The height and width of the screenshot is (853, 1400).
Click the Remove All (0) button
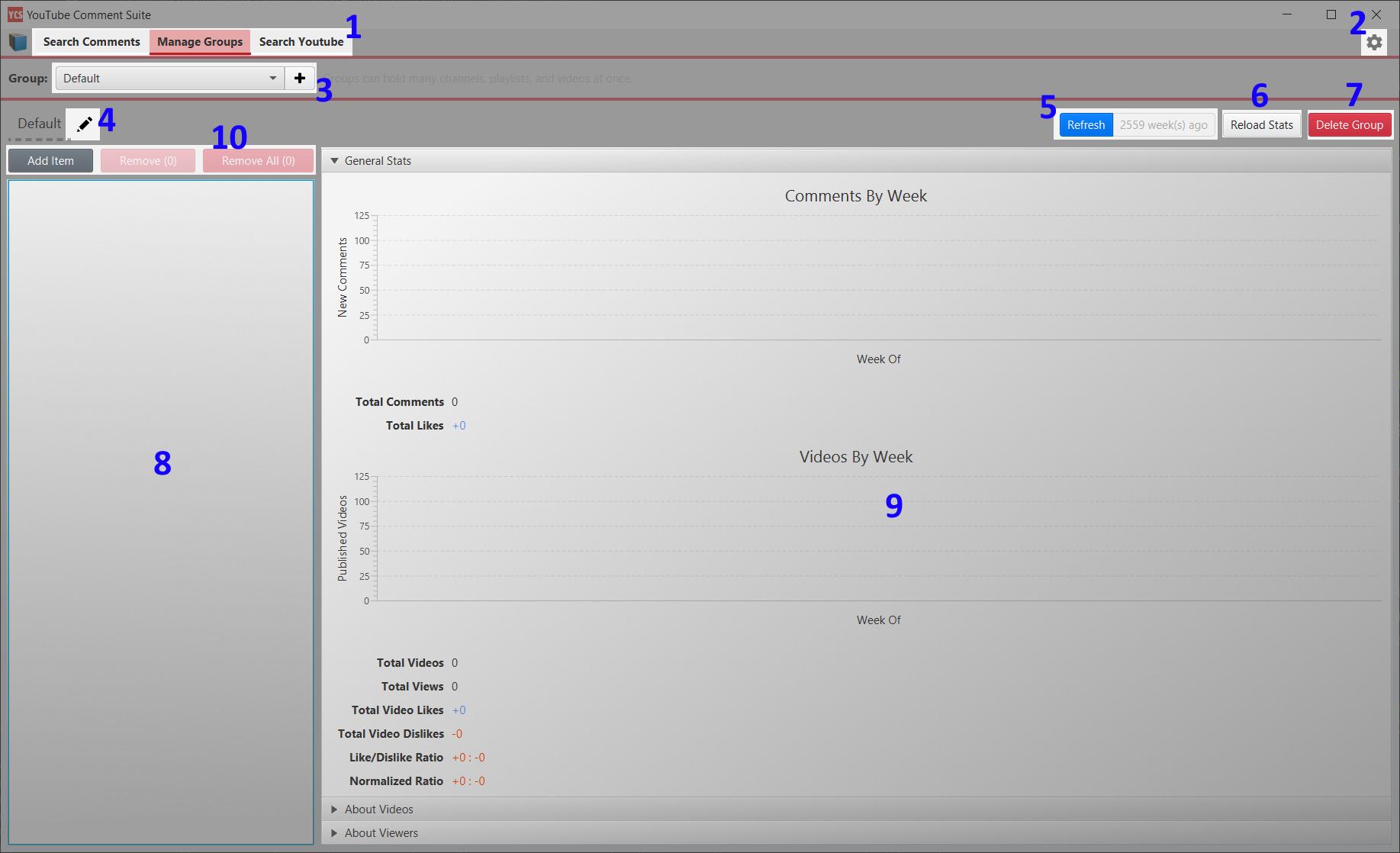[258, 161]
